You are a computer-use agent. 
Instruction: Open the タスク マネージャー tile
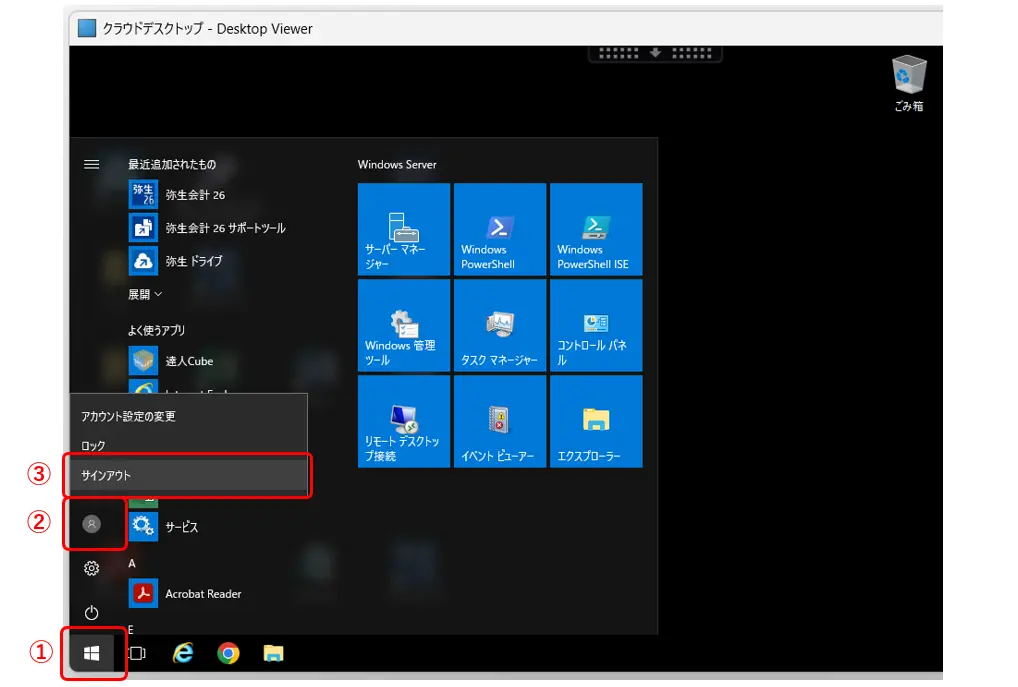click(x=500, y=325)
